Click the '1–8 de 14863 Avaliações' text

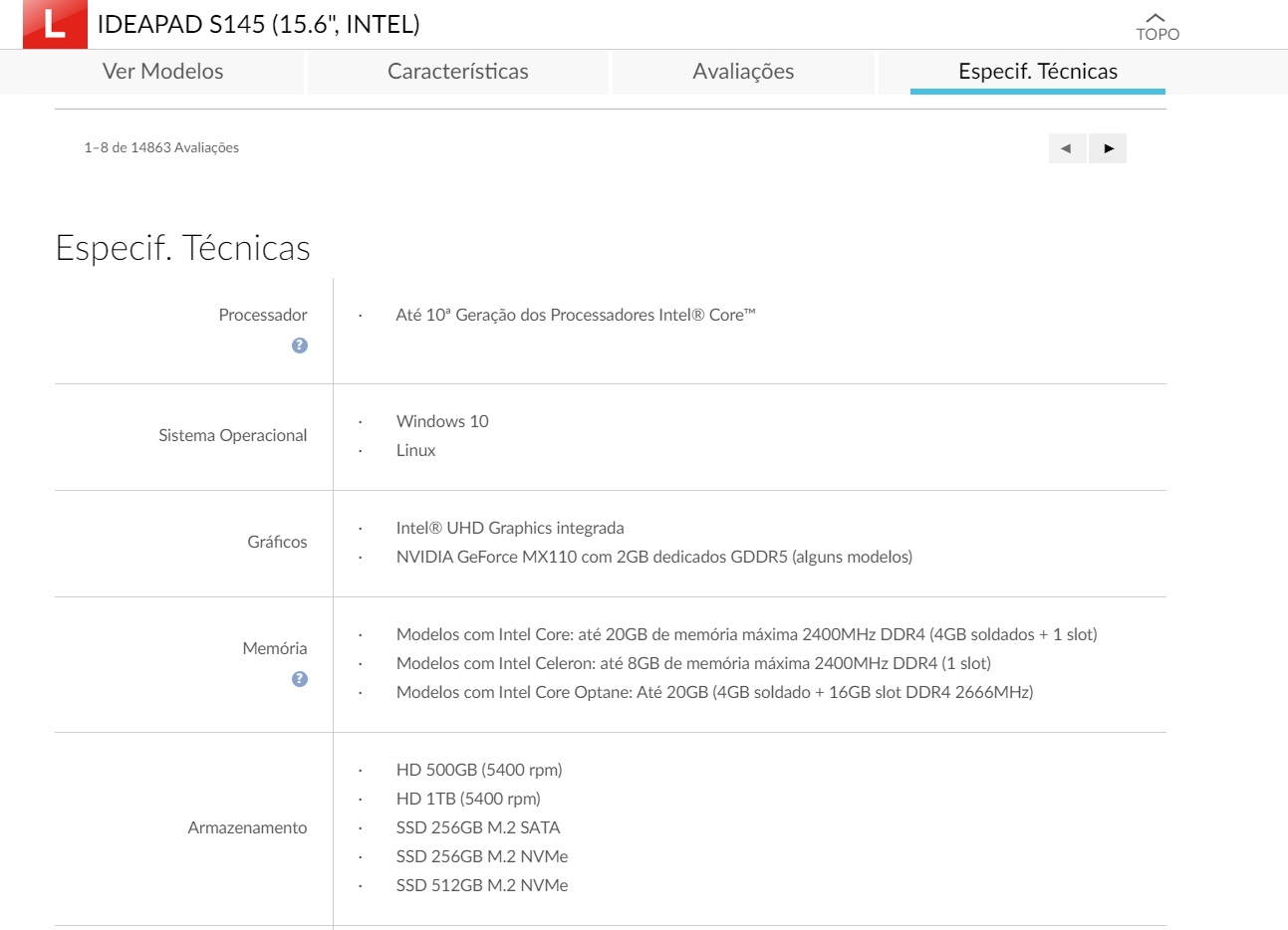click(161, 147)
